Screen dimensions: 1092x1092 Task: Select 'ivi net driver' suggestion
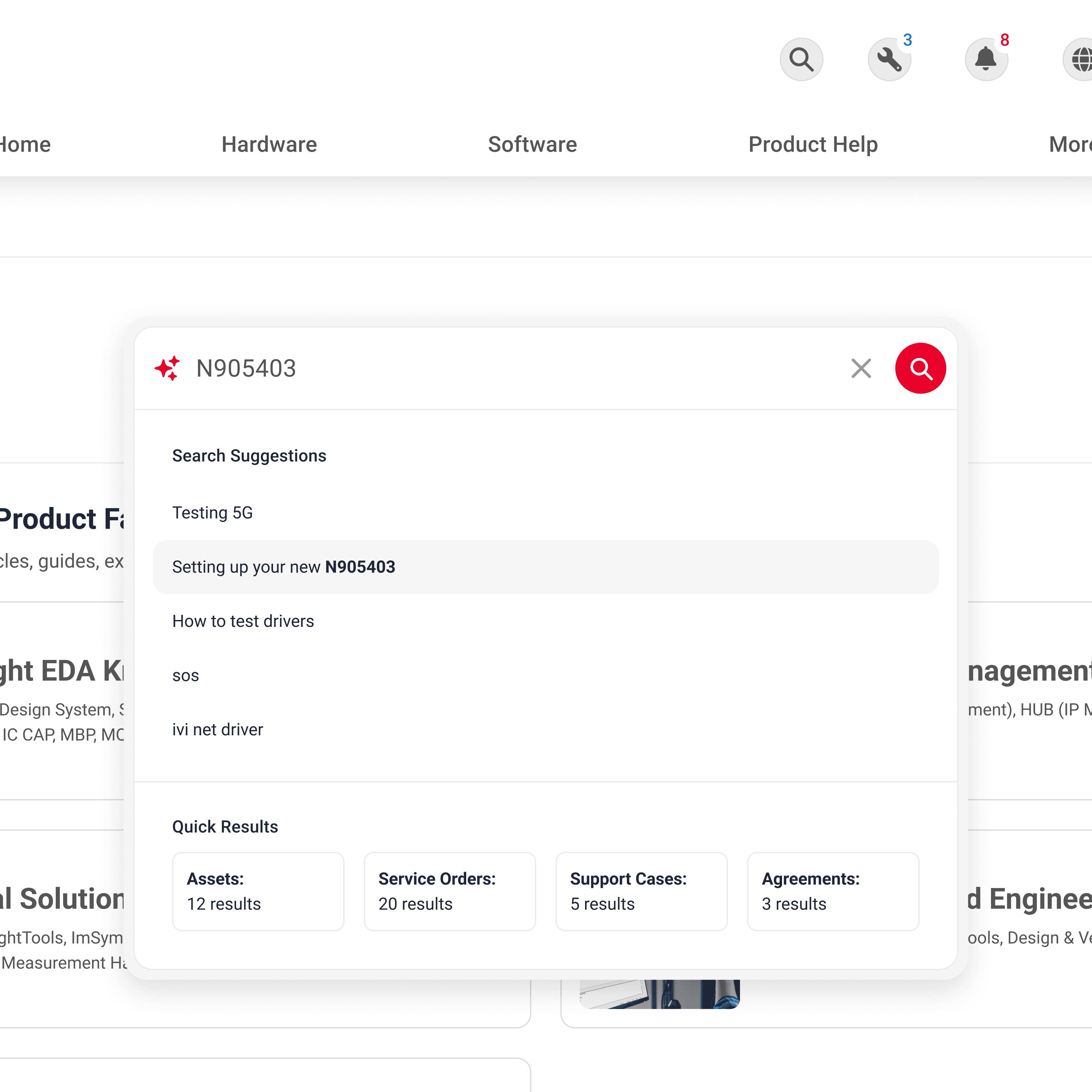click(x=218, y=730)
